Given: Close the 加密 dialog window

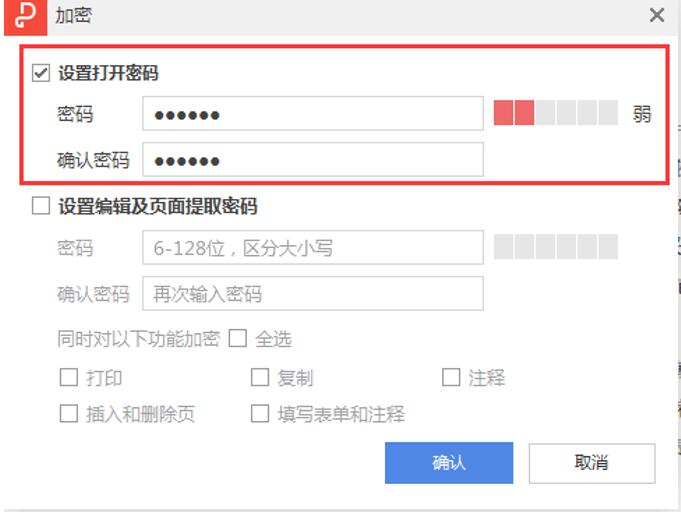Looking at the screenshot, I should tap(657, 15).
